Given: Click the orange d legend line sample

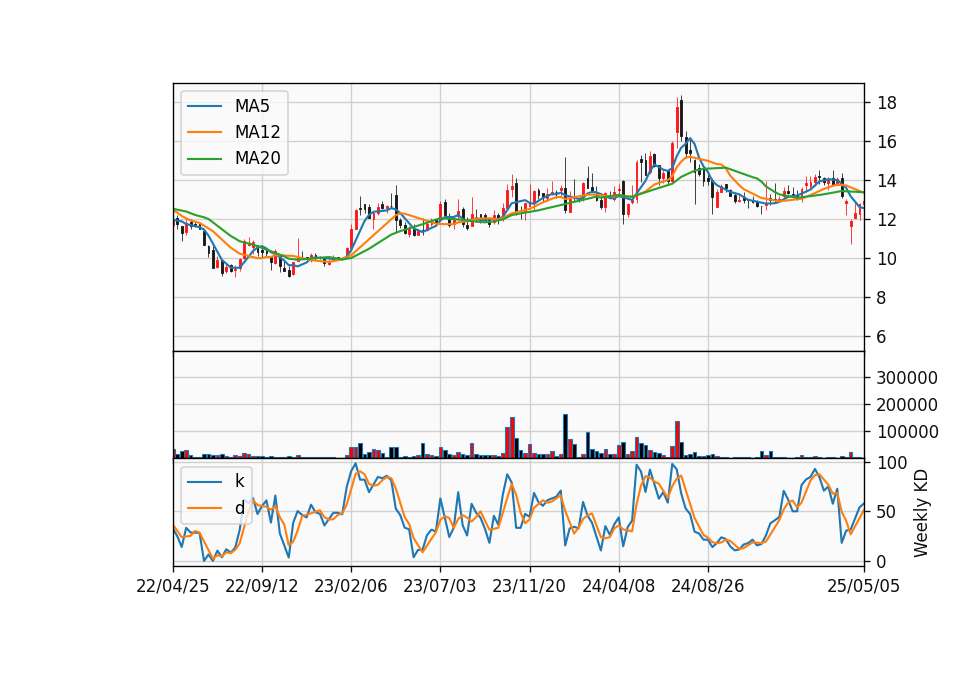Looking at the screenshot, I should coord(204,508).
